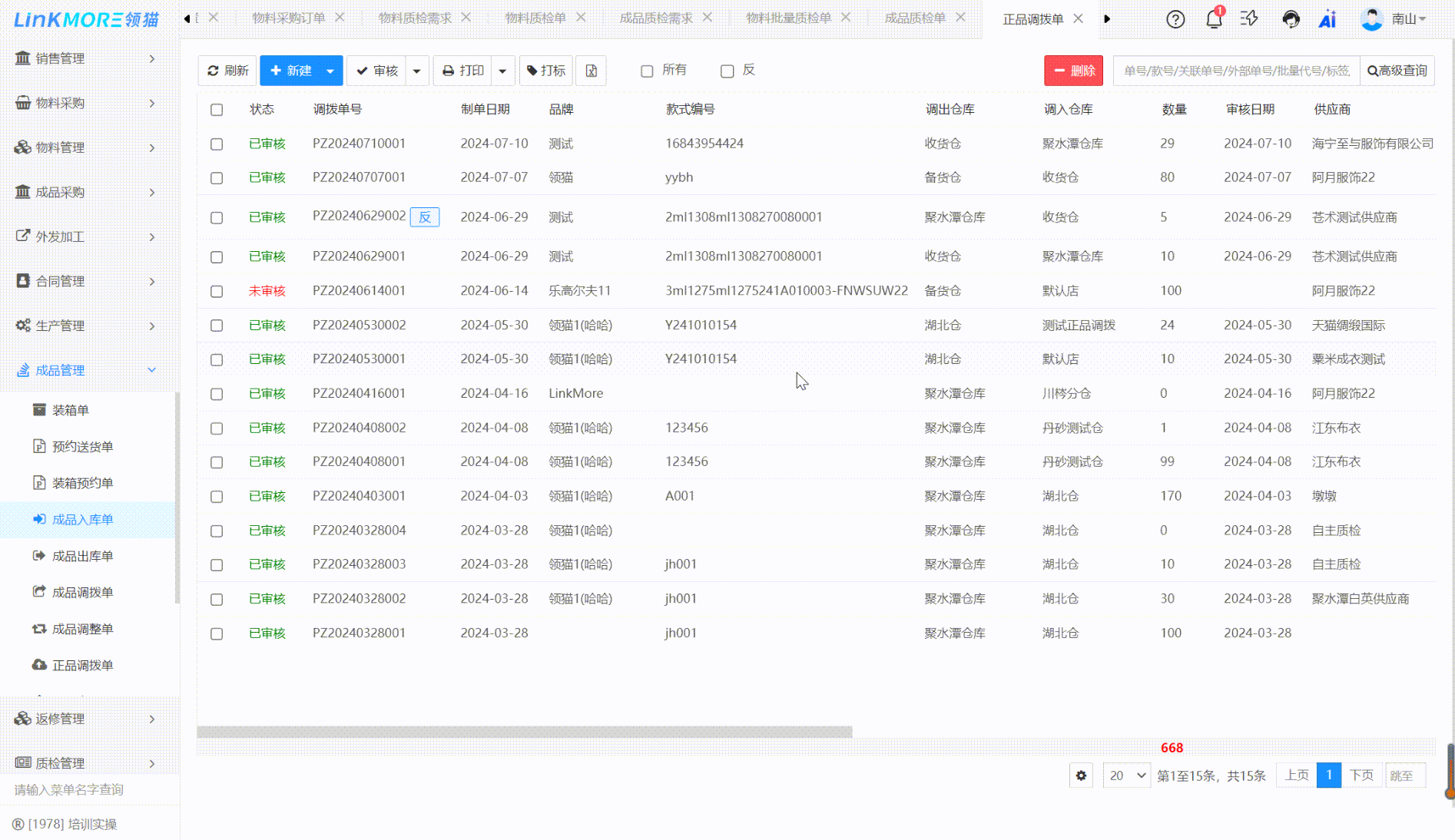
Task: Click the 打标 tag button
Action: [546, 71]
